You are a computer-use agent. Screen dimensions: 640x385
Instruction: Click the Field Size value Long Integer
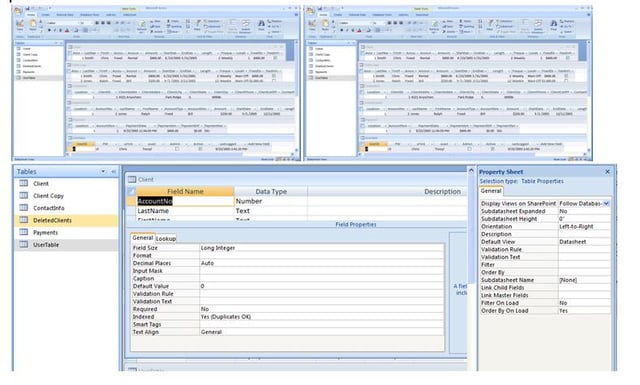[x=321, y=248]
